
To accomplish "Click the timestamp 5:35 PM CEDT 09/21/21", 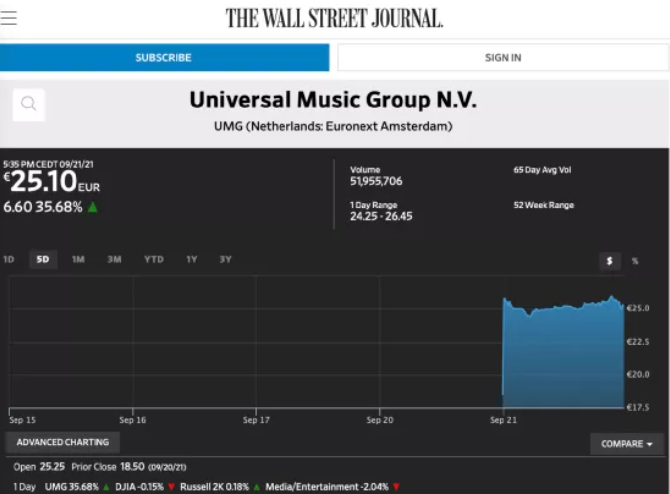I will pyautogui.click(x=48, y=164).
